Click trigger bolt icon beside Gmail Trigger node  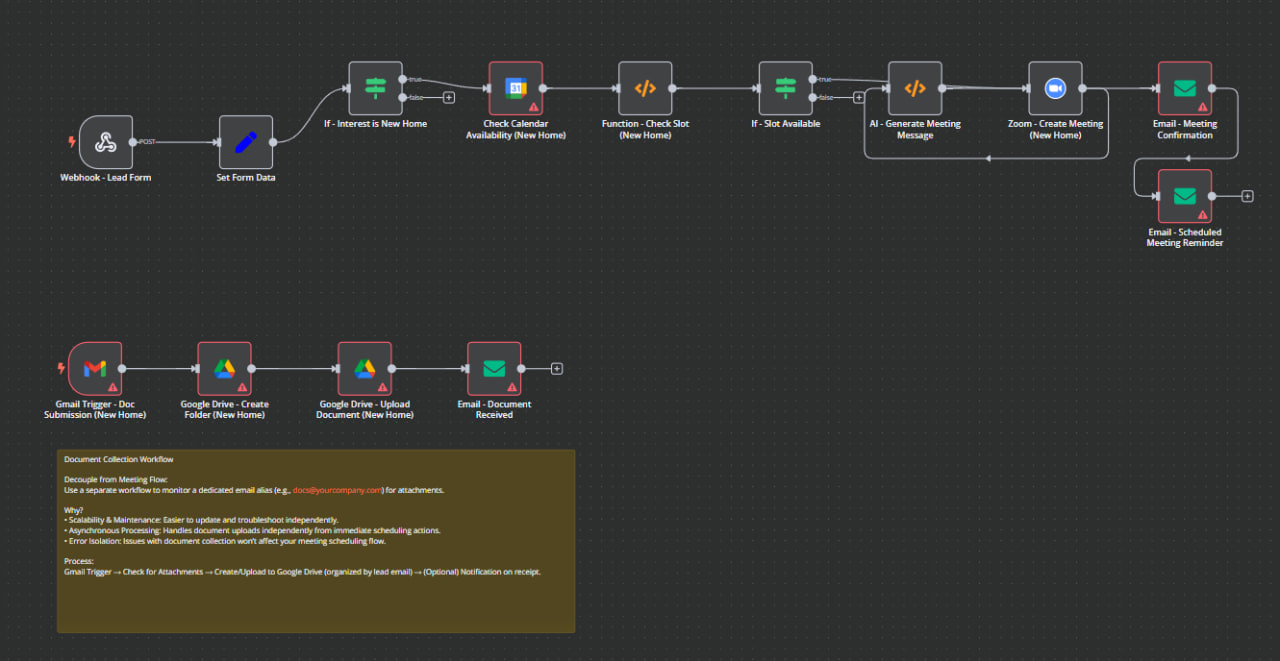[x=61, y=369]
